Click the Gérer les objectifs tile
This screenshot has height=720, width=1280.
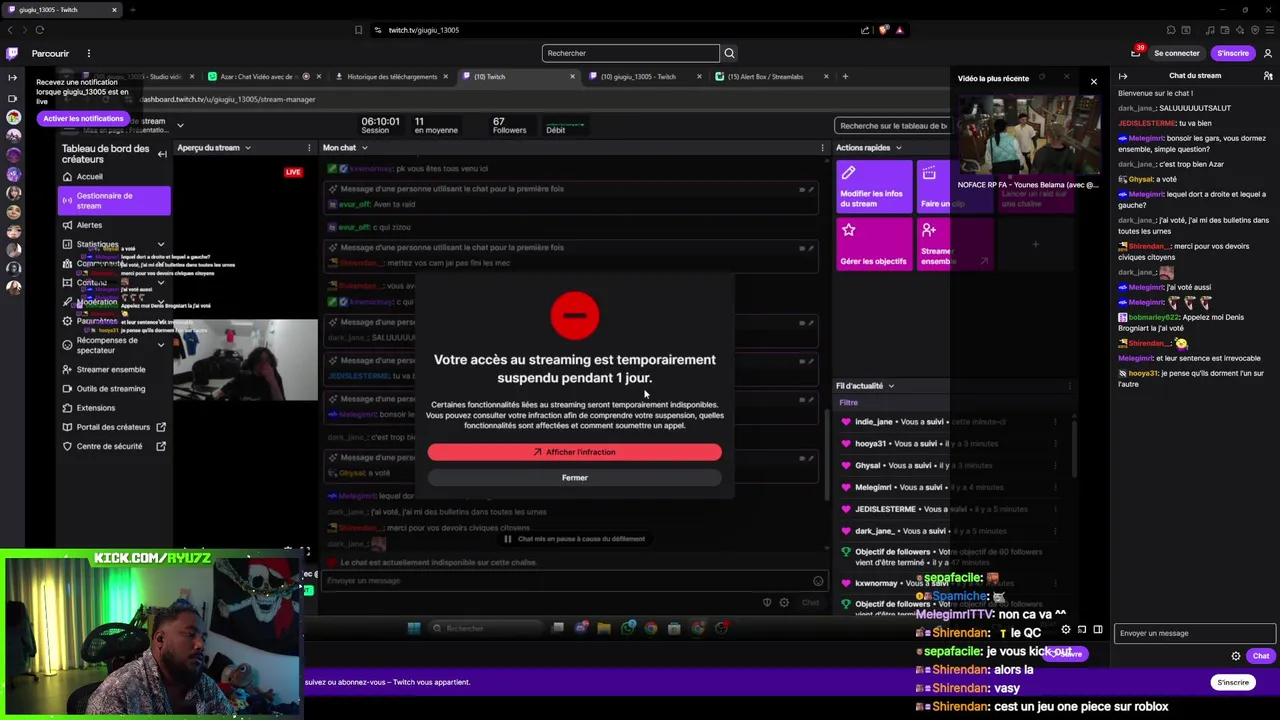point(873,245)
